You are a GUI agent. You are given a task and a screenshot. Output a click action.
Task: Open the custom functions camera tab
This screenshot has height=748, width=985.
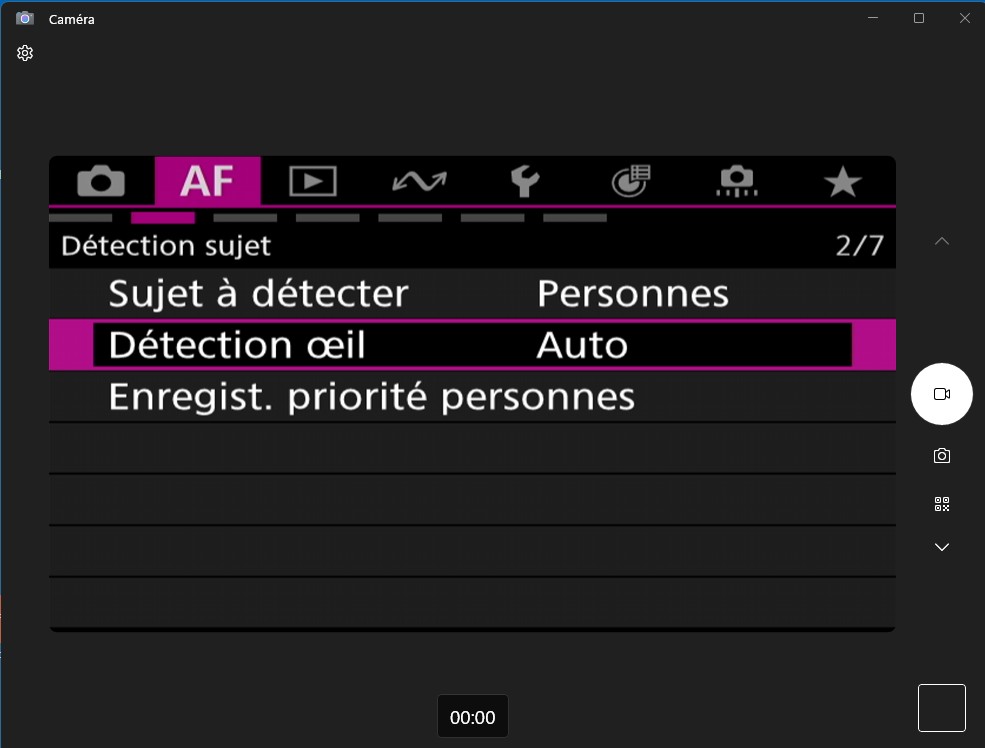tap(737, 181)
